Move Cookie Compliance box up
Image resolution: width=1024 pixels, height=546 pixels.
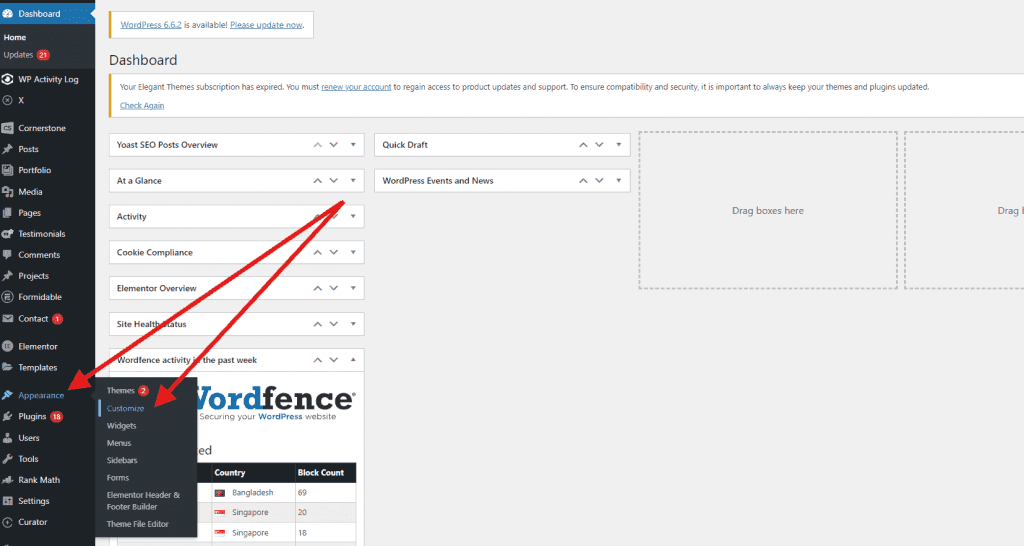tap(317, 252)
